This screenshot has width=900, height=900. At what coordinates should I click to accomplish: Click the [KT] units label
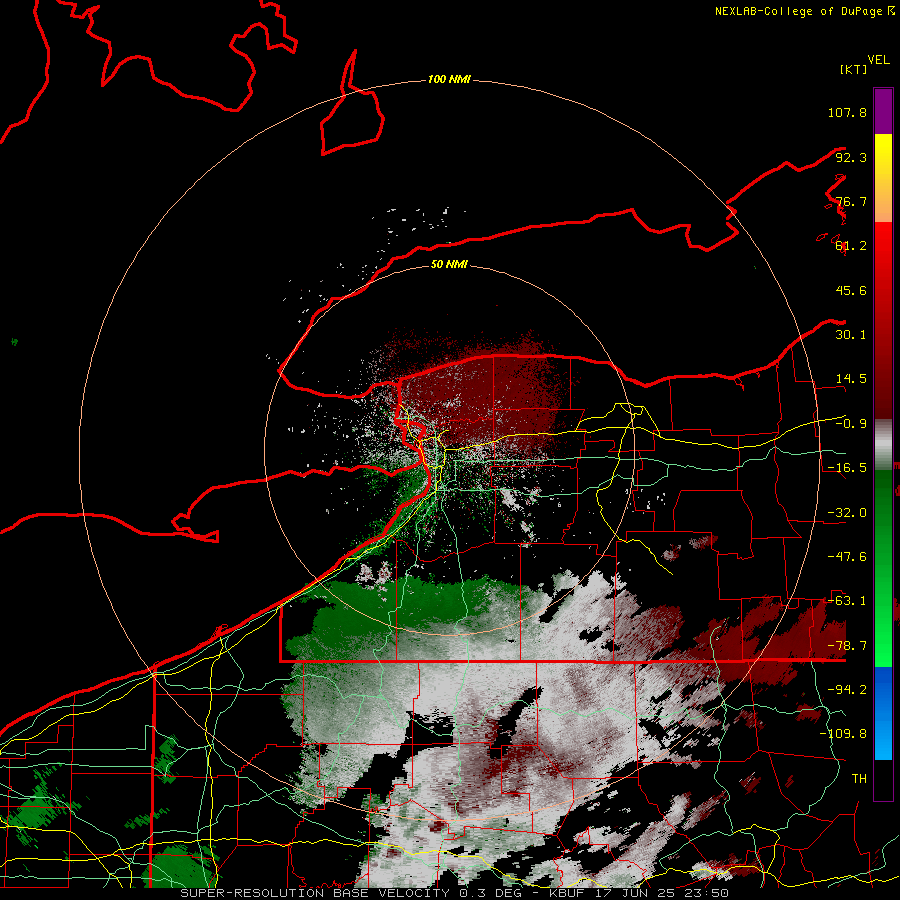(x=853, y=69)
